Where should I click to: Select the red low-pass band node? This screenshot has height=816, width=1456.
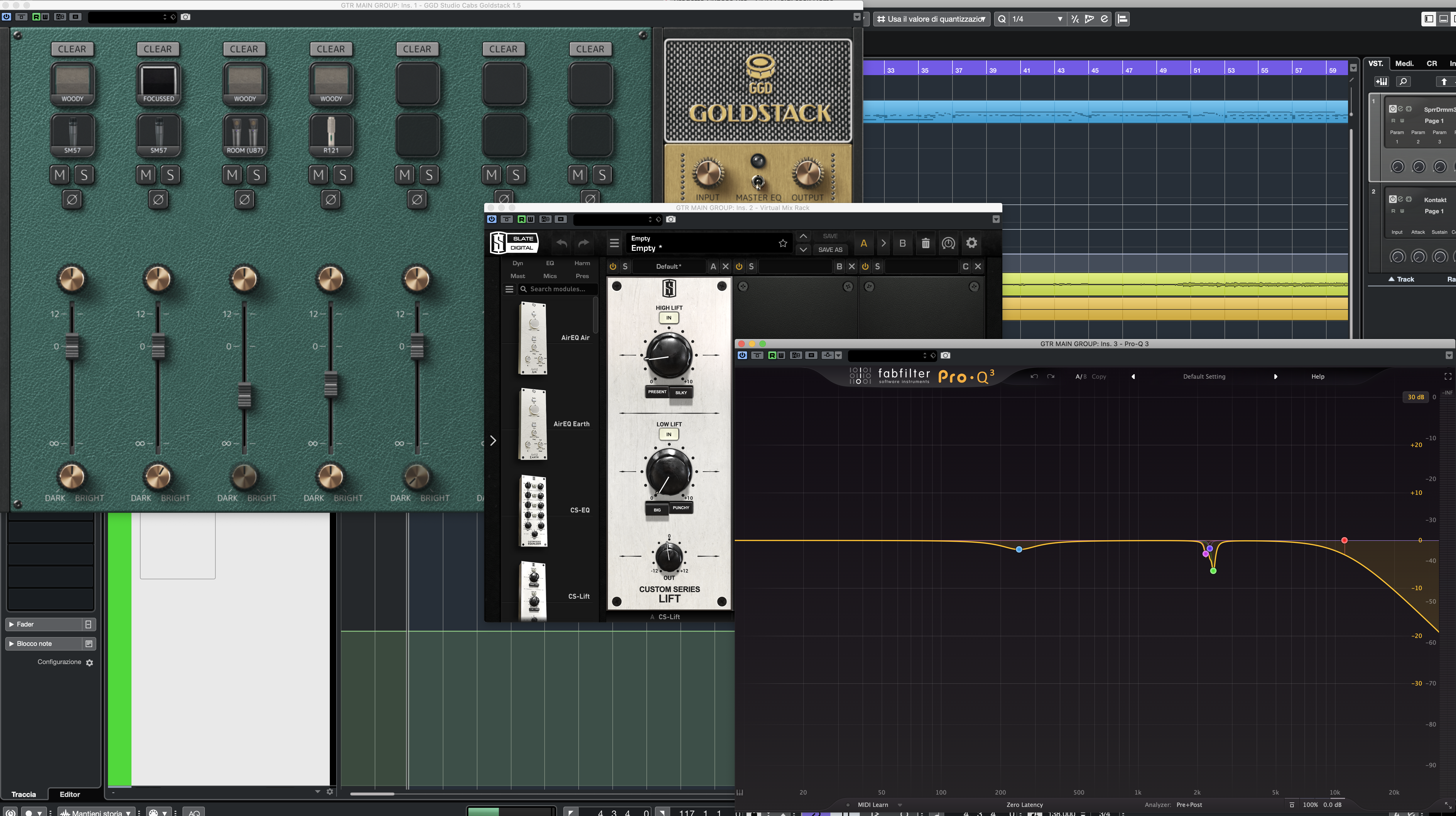coord(1345,541)
